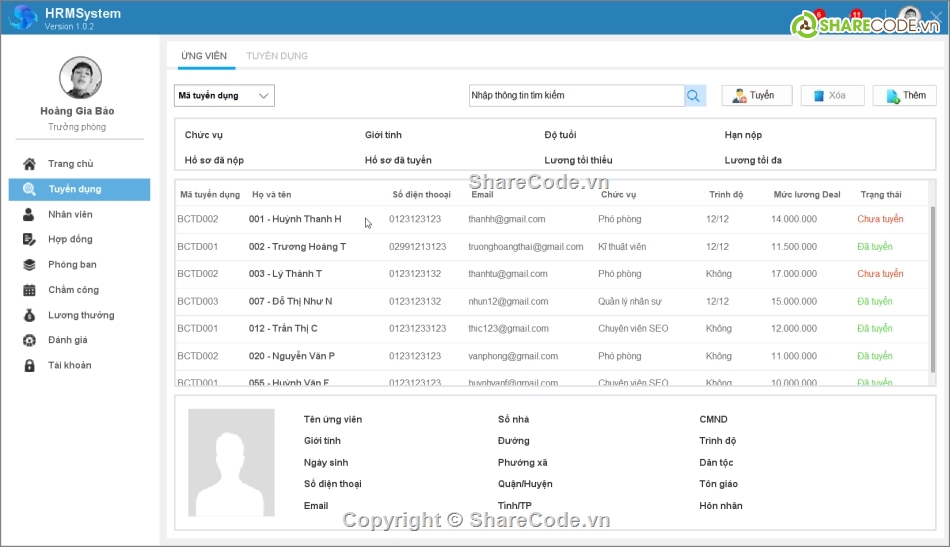This screenshot has height=547, width=950.
Task: Open Phòng ban department icon
Action: (29, 265)
